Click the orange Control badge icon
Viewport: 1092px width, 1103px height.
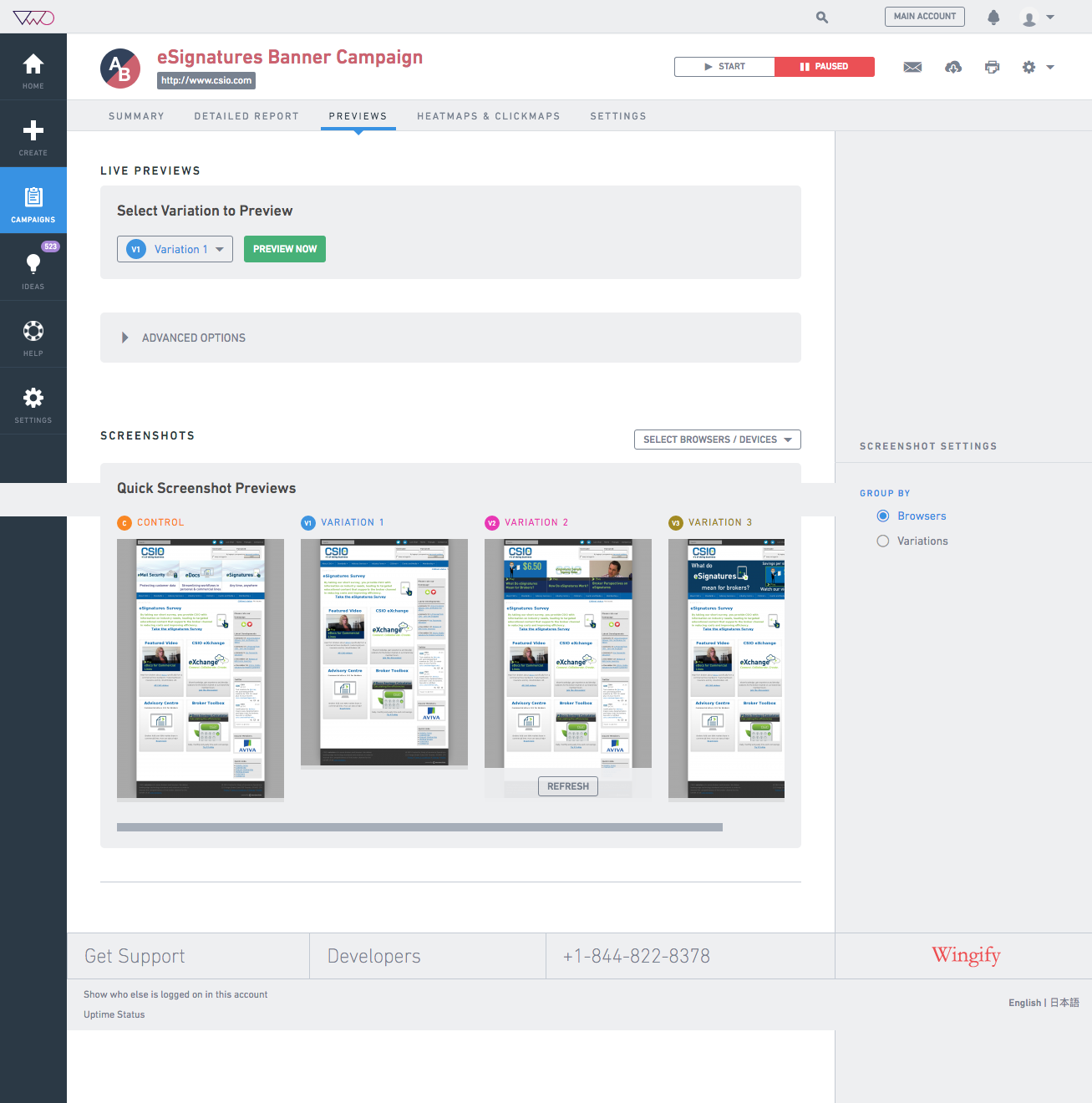point(124,523)
